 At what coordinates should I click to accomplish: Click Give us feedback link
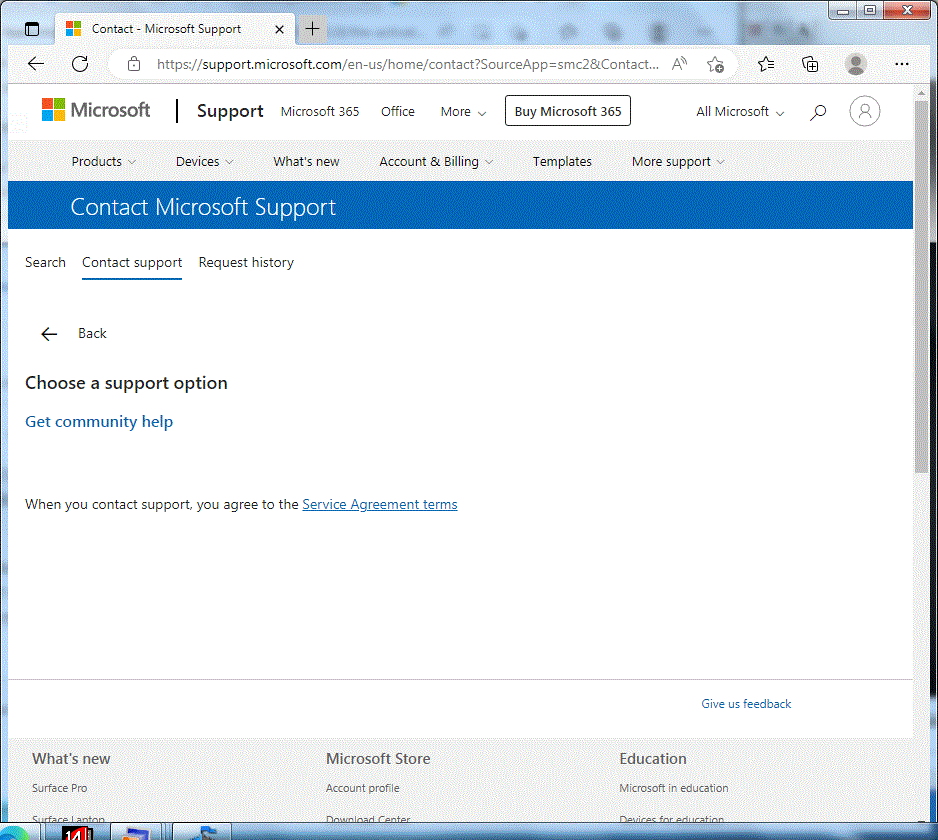[x=746, y=704]
